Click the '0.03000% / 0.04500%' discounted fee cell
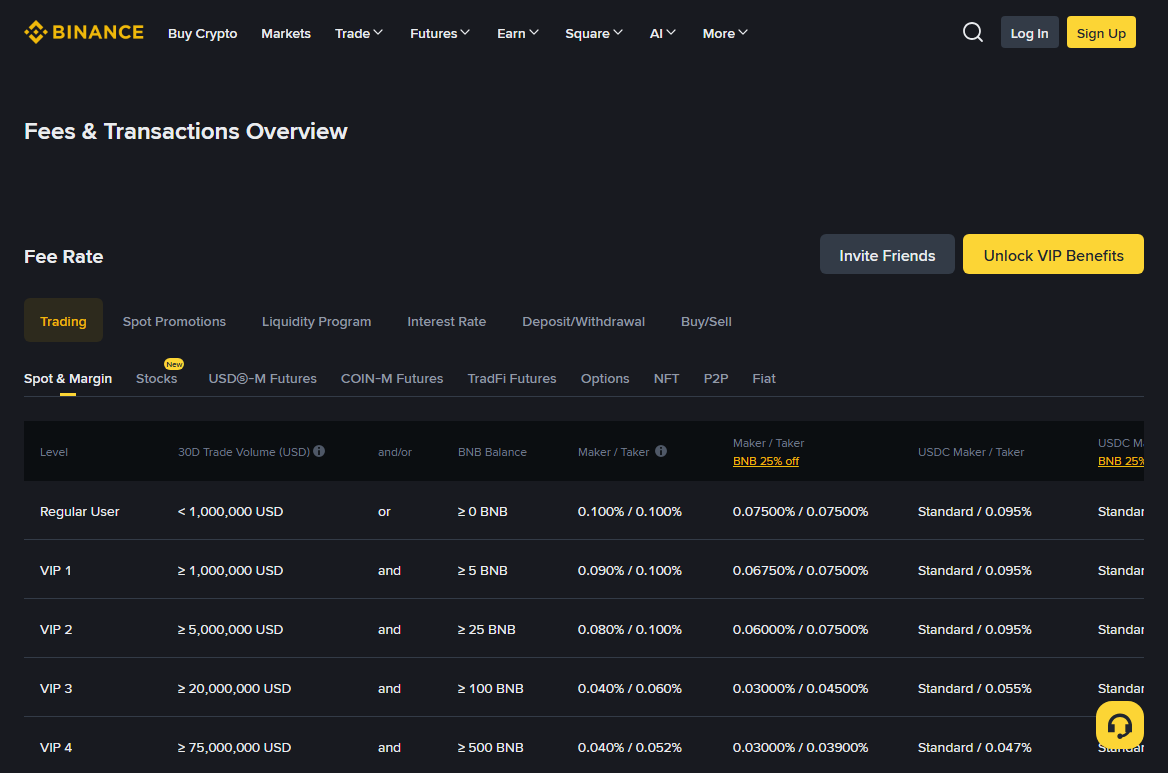 click(x=800, y=688)
